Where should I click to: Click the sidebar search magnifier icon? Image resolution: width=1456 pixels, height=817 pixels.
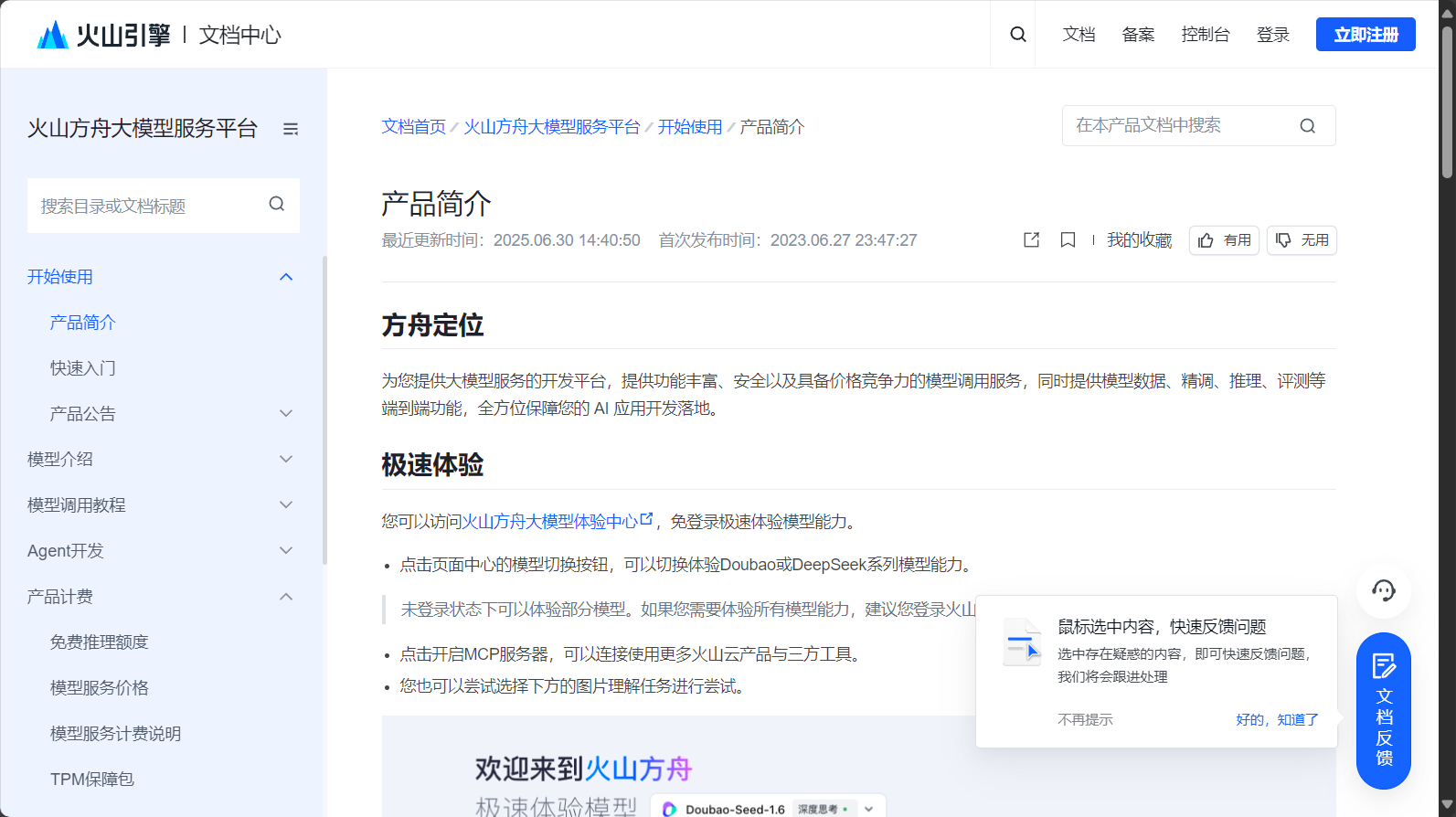pyautogui.click(x=277, y=204)
